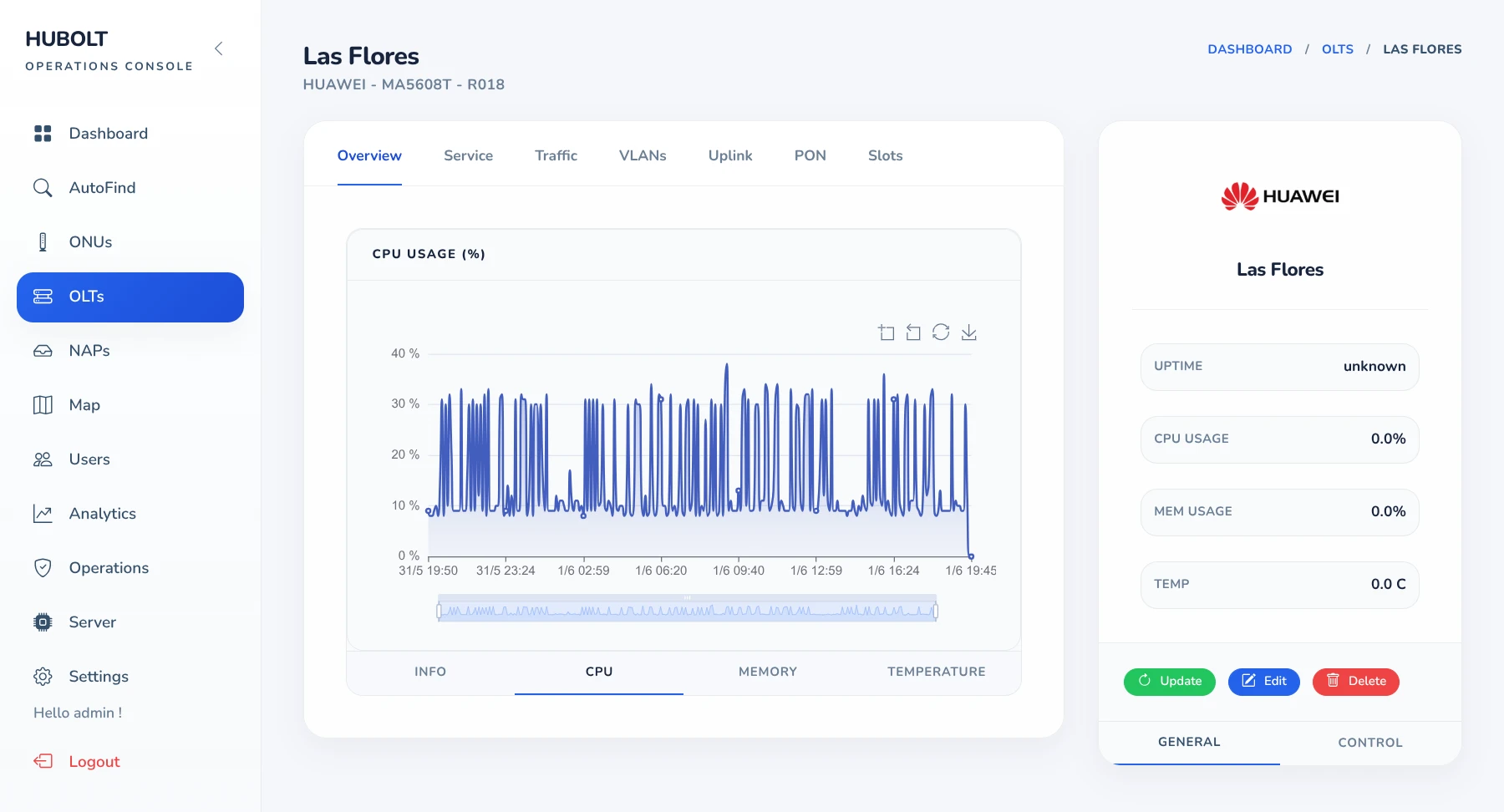Click the green Update button
The height and width of the screenshot is (812, 1504).
click(x=1170, y=682)
